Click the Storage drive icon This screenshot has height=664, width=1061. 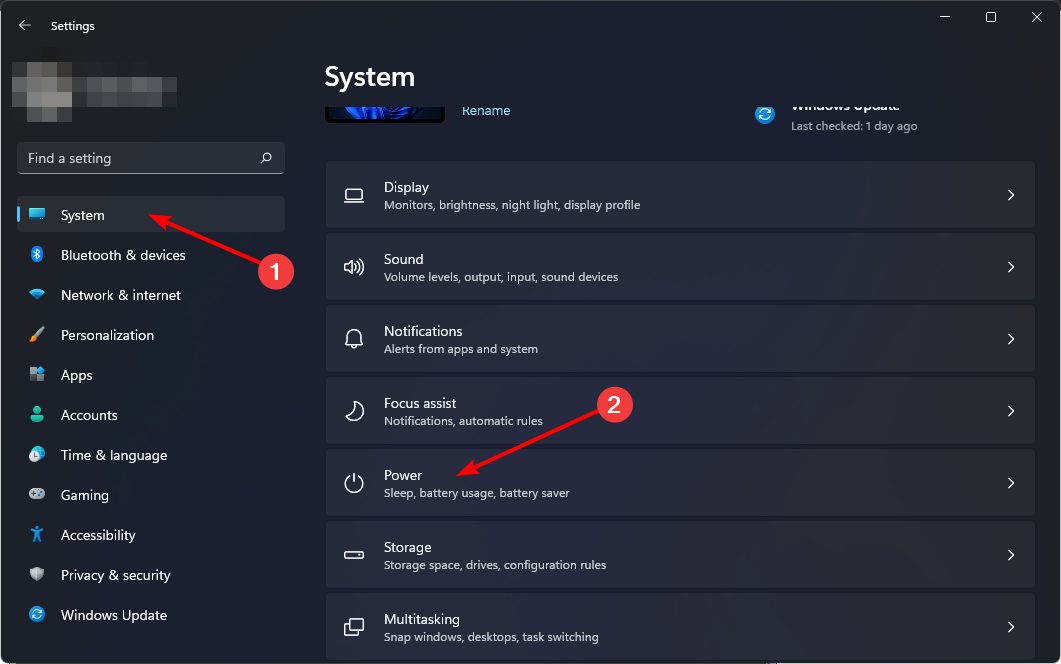pos(354,555)
